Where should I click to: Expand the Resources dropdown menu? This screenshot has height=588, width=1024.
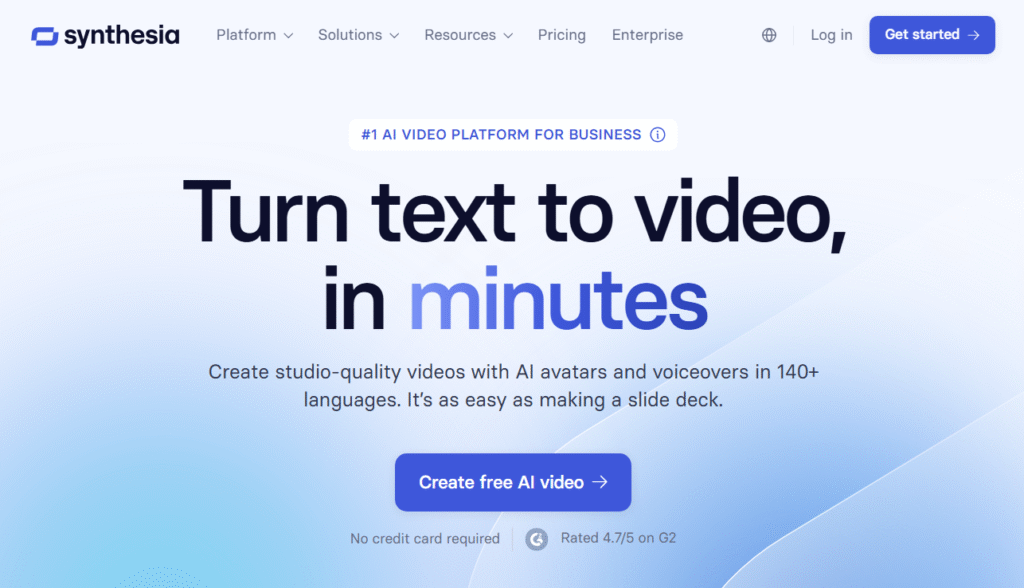tap(469, 35)
